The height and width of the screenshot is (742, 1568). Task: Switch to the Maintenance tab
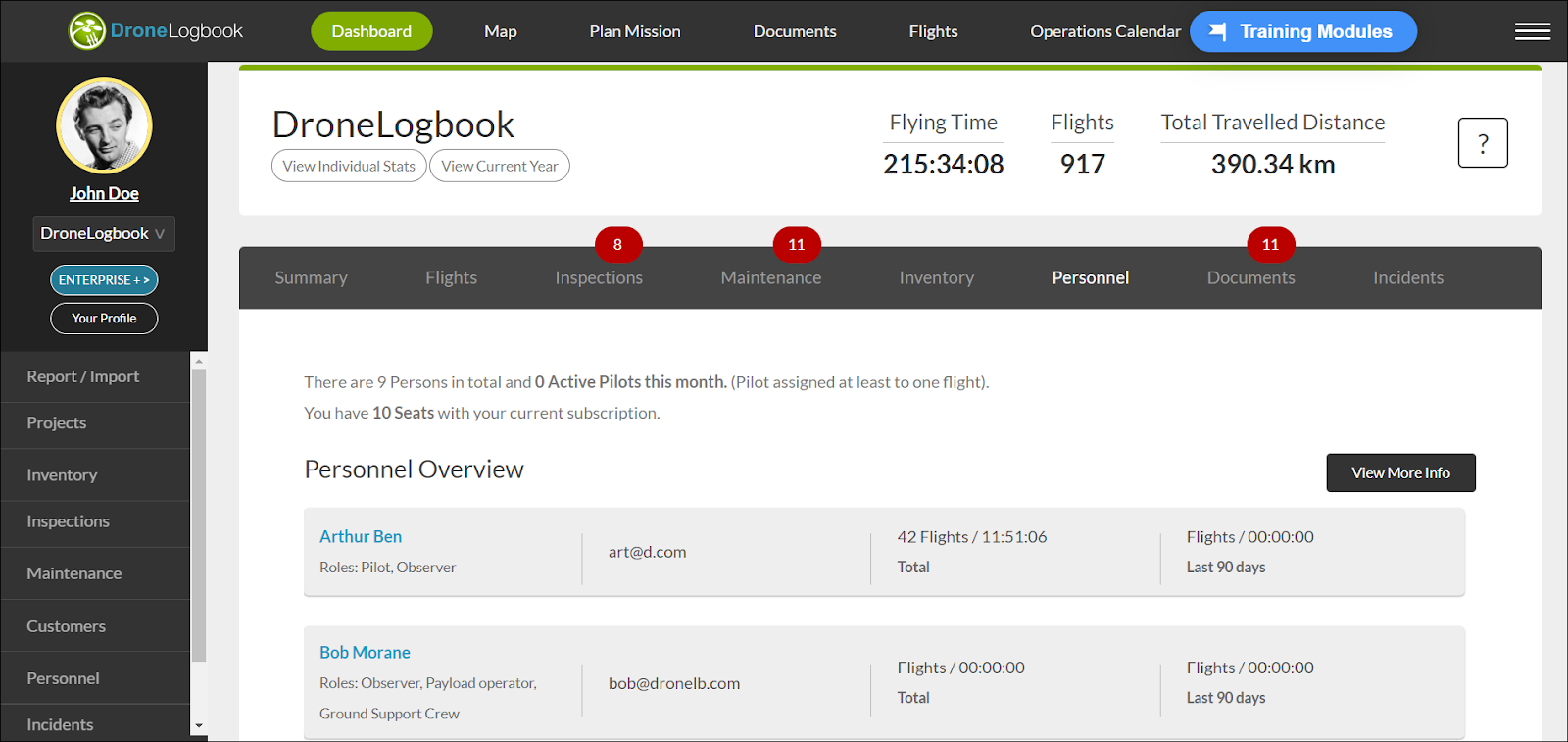click(771, 277)
